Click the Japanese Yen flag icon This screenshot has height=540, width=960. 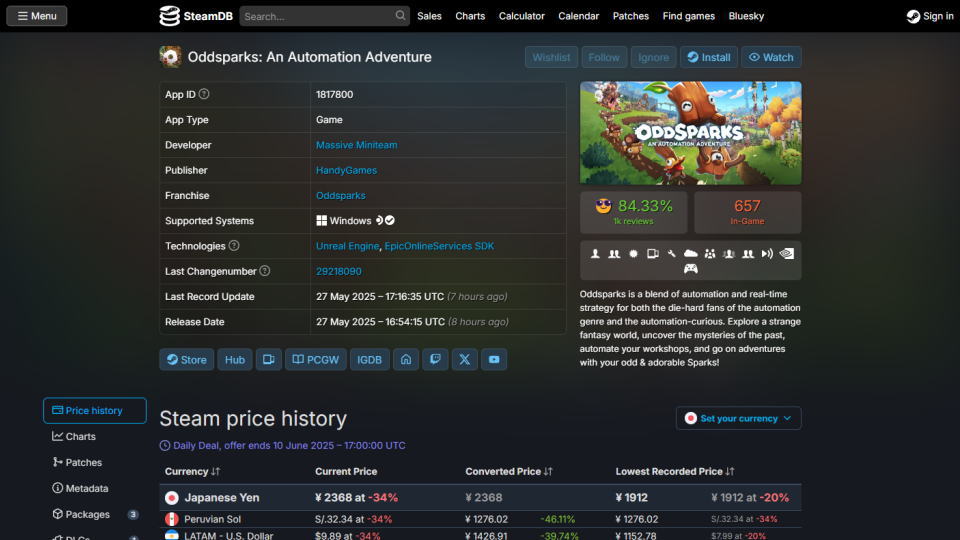(x=171, y=498)
